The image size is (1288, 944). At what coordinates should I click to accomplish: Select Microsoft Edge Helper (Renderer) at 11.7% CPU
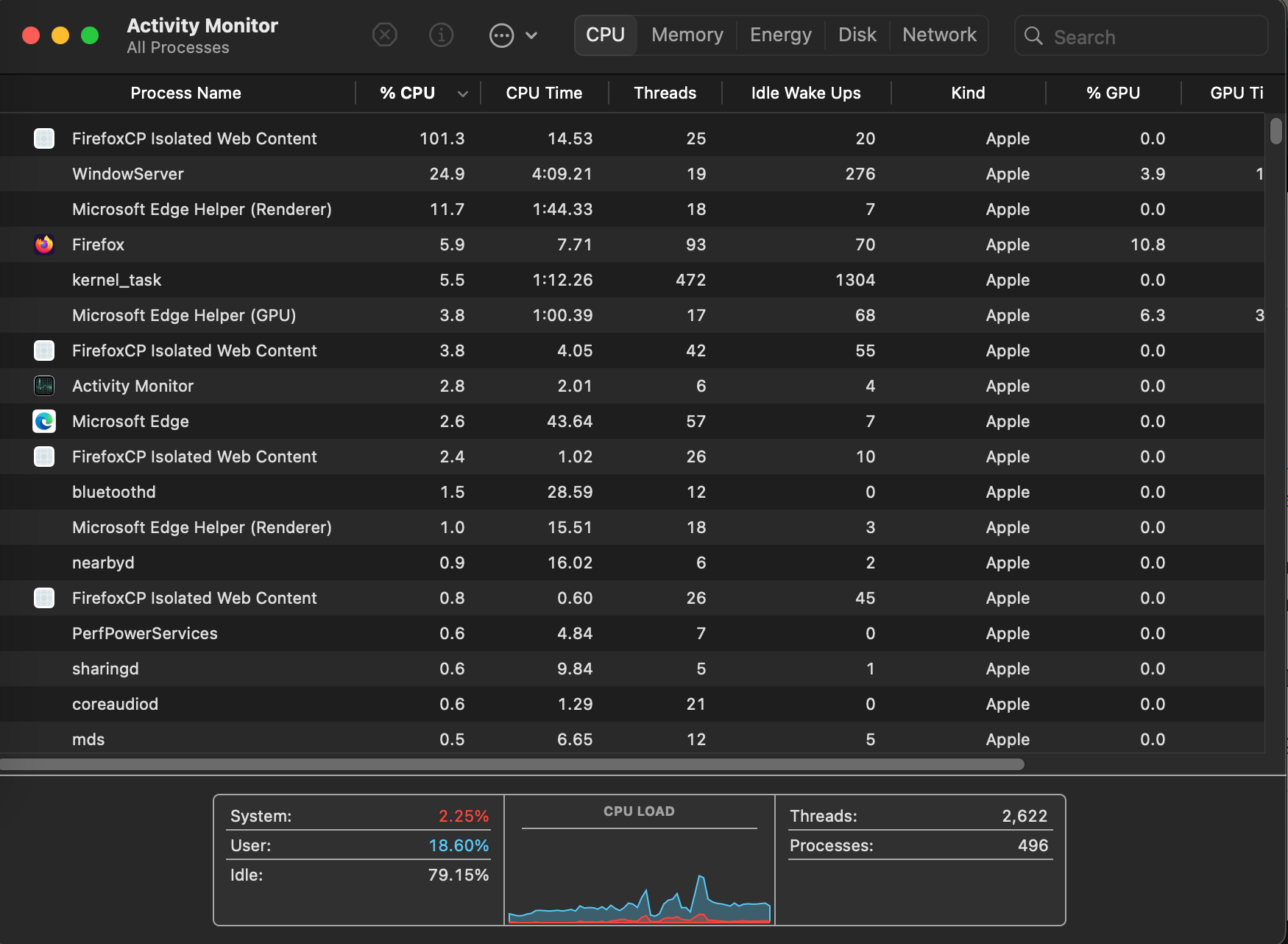[632, 209]
